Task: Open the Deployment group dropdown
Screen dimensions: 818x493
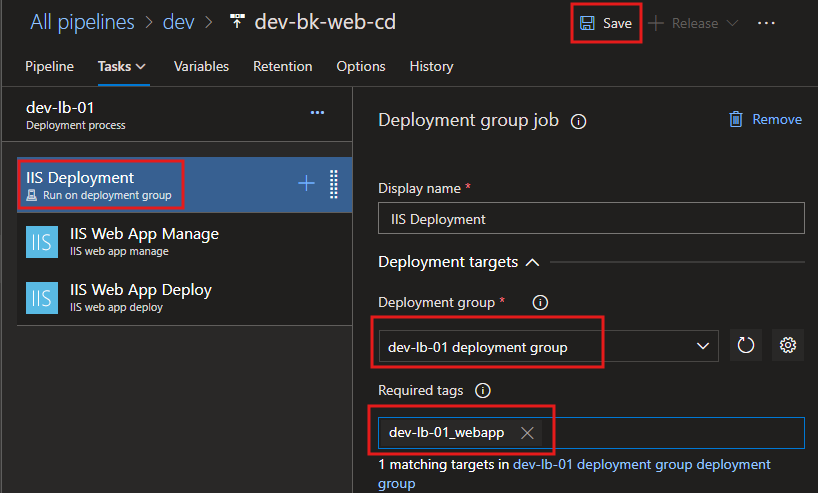Action: (x=549, y=346)
